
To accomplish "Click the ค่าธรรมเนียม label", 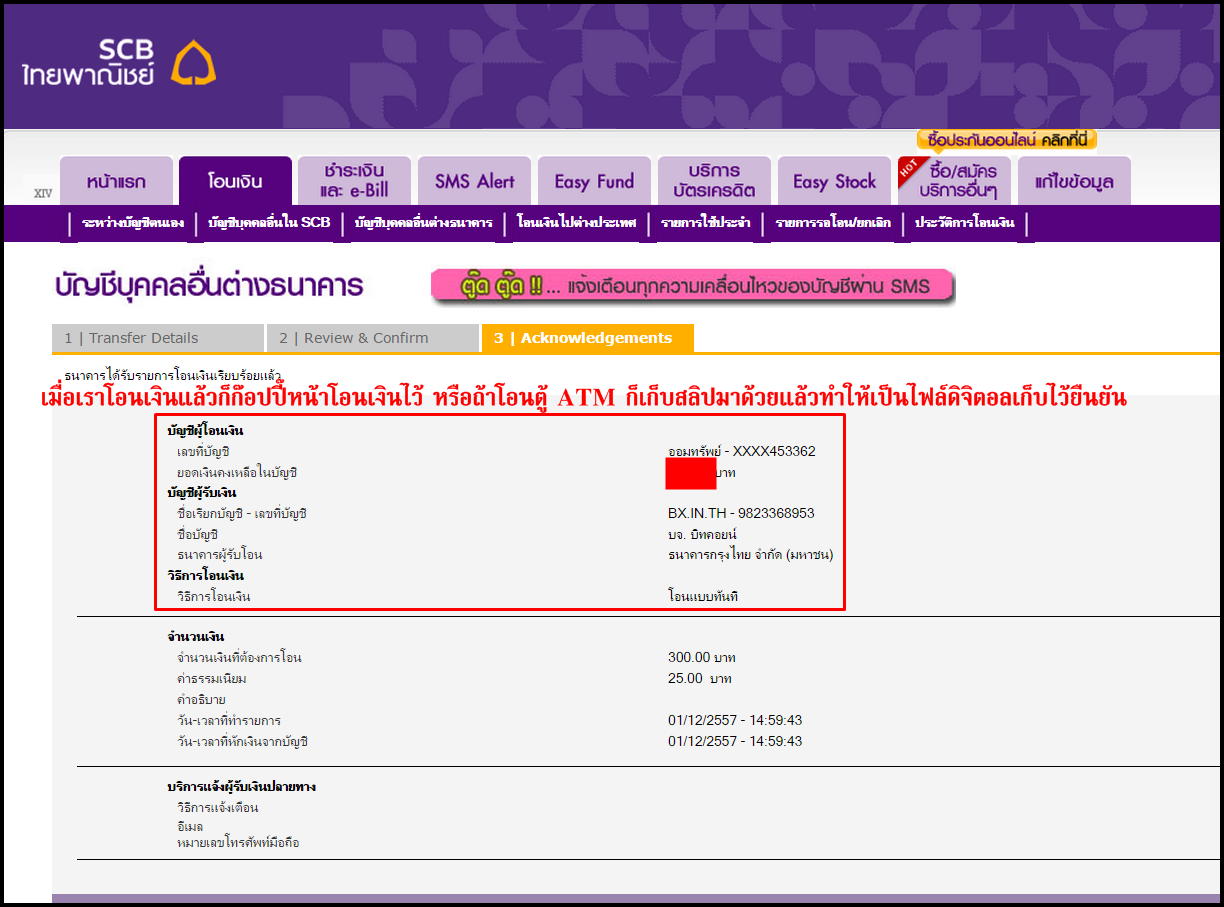I will [211, 679].
